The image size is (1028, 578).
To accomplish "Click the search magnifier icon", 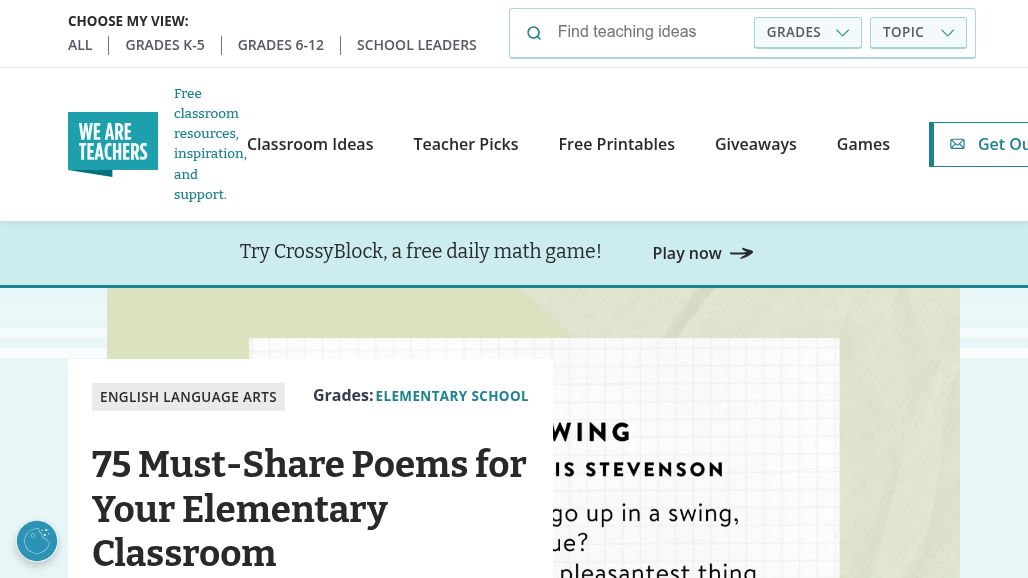I will click(534, 33).
